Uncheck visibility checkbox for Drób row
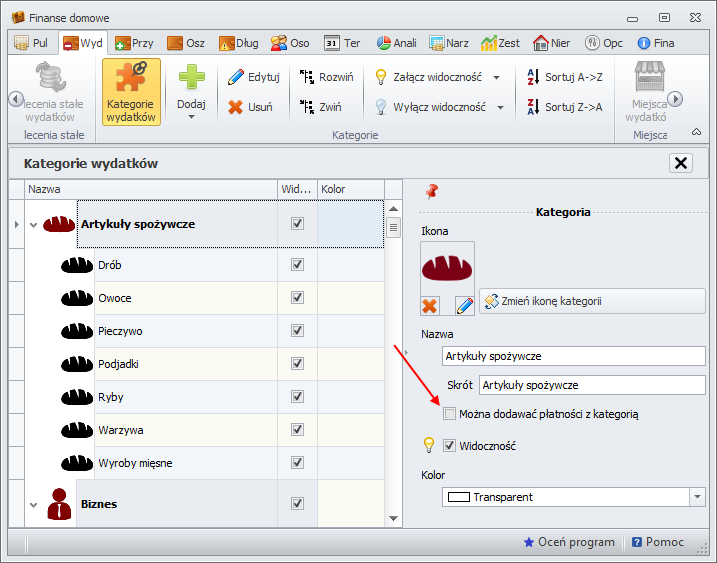Viewport: 717px width, 563px height. (x=297, y=265)
